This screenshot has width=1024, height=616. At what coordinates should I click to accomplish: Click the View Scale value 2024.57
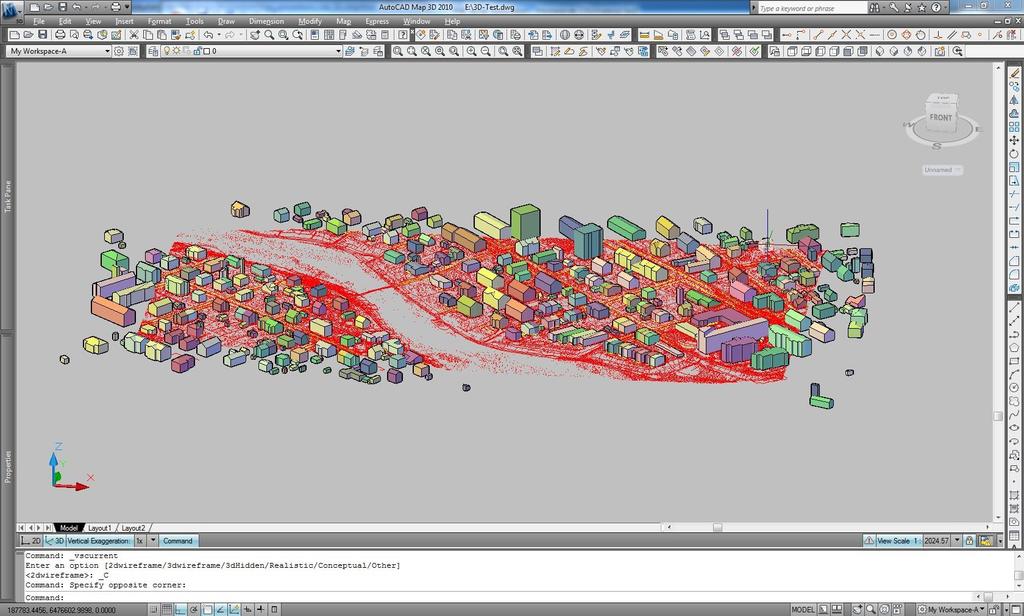tap(936, 541)
